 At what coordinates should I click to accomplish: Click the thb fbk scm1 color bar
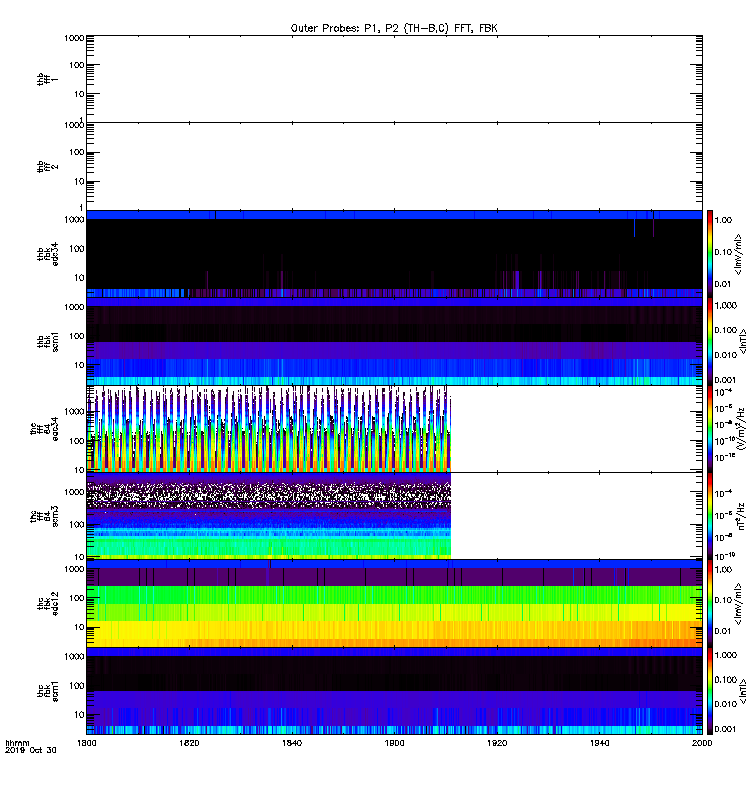(710, 341)
